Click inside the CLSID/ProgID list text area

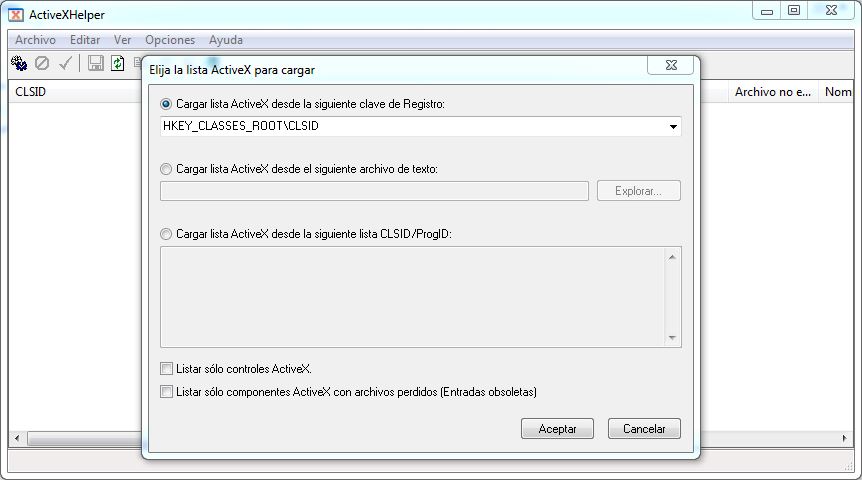412,297
